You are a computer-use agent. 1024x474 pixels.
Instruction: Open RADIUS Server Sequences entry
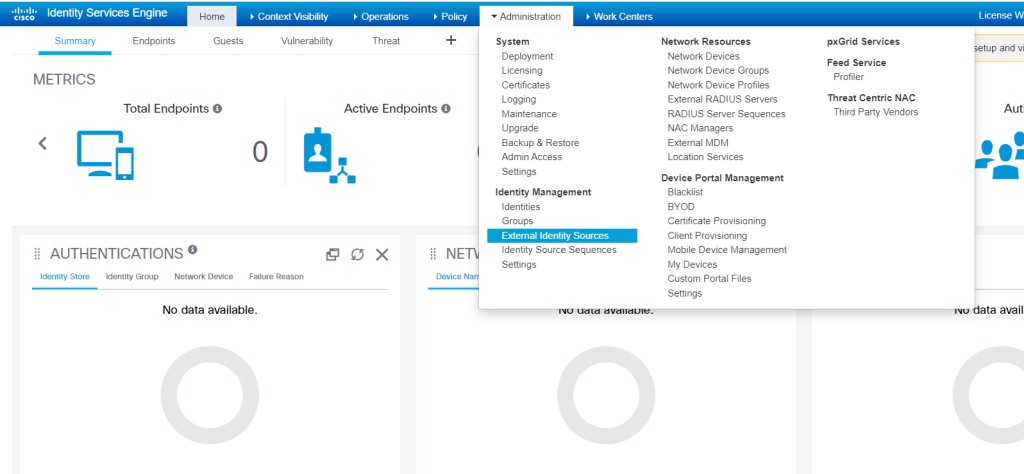point(726,114)
